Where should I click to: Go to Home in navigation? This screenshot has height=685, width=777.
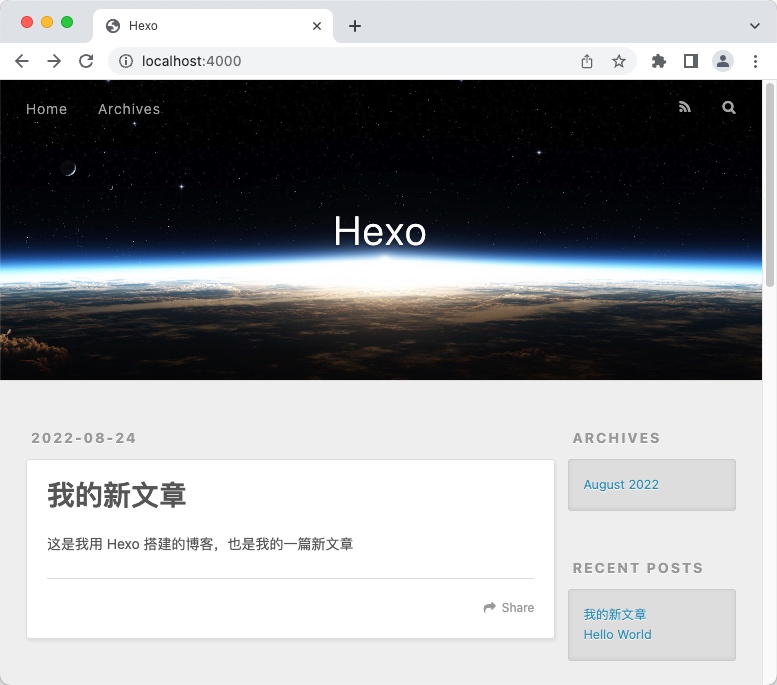[x=47, y=109]
